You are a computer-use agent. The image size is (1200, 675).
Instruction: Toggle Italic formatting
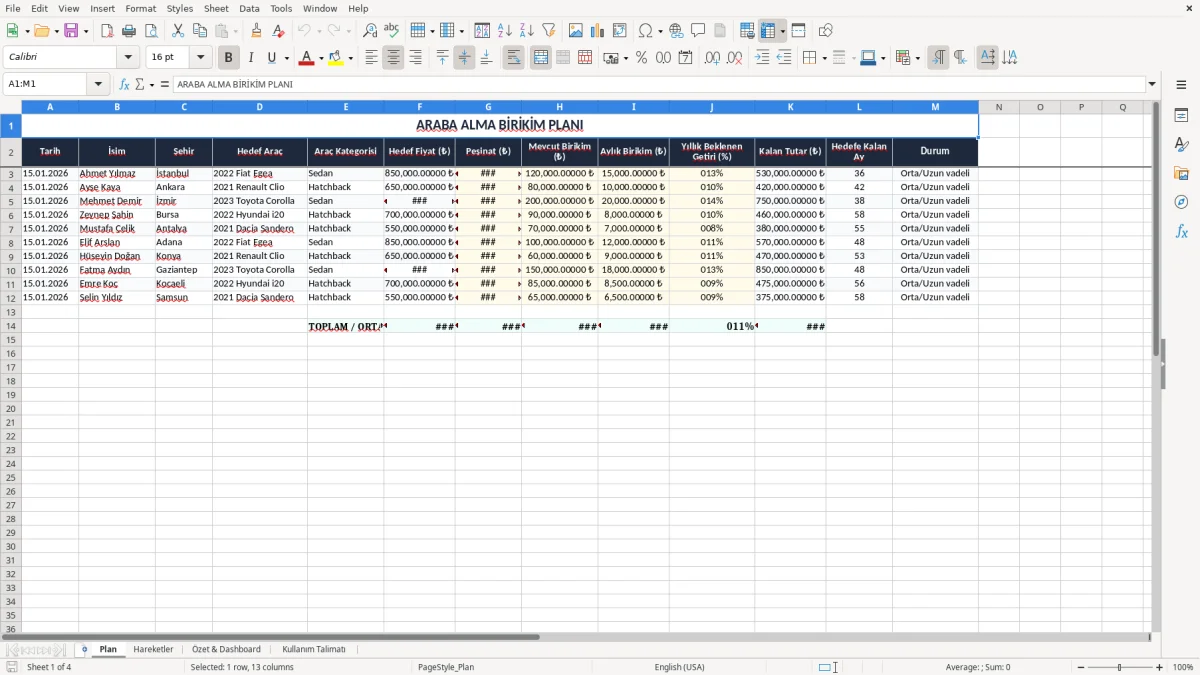click(x=250, y=58)
